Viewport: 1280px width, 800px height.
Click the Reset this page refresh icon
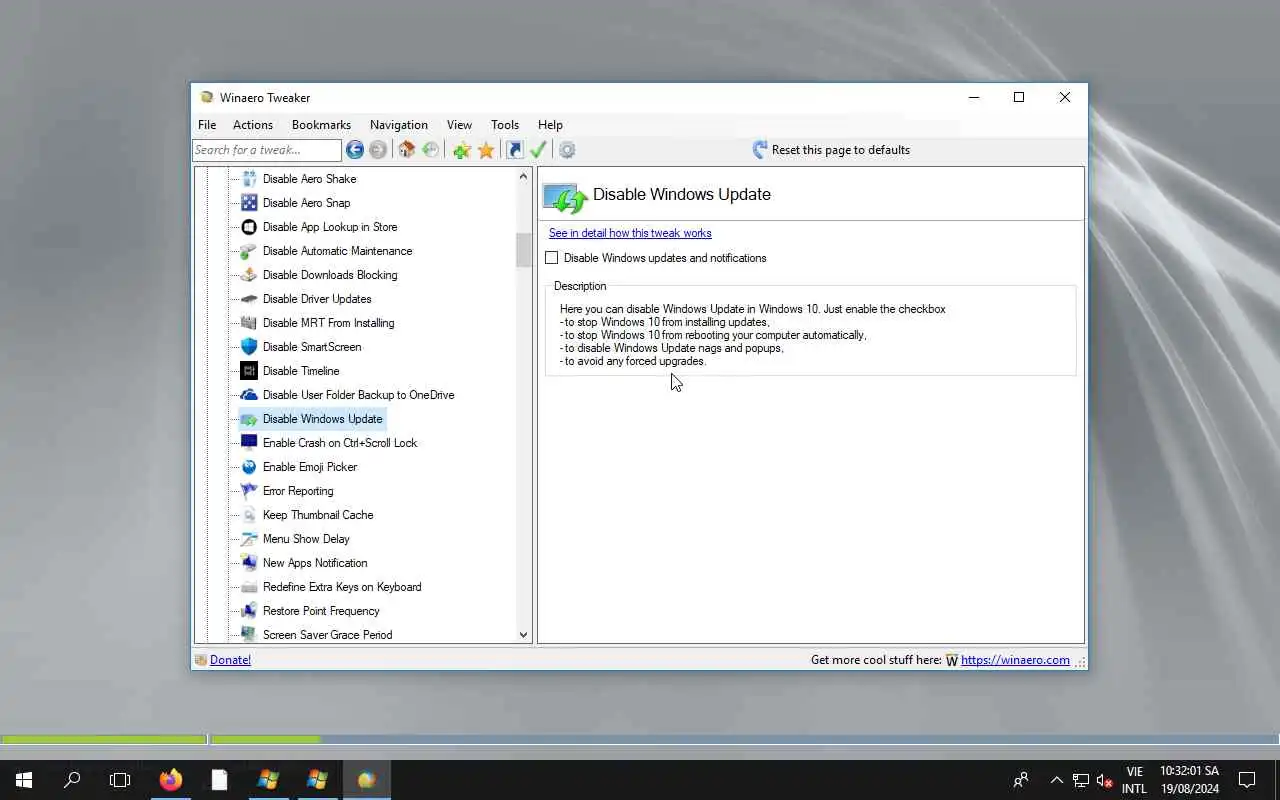(x=760, y=150)
